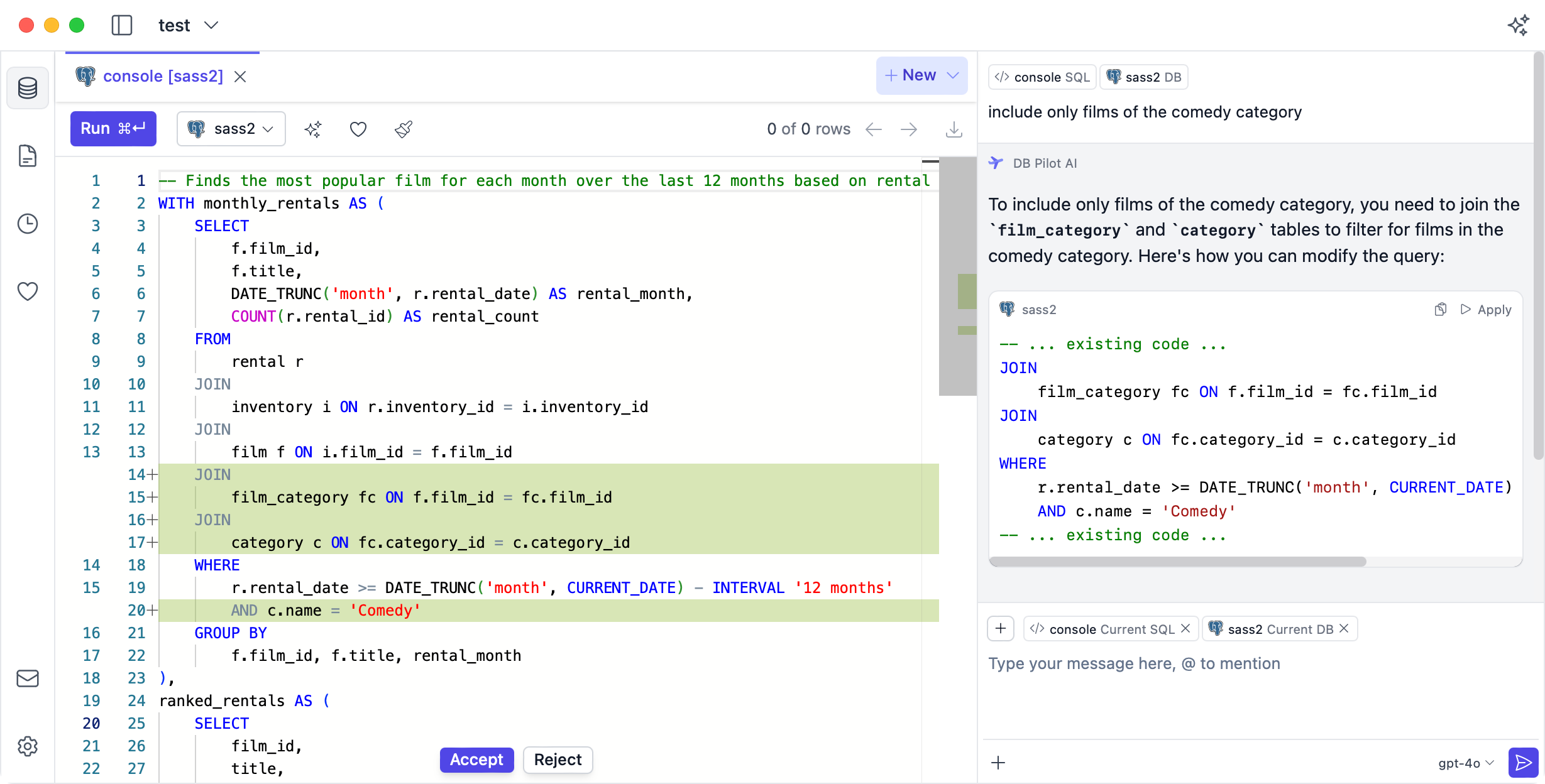Click the format query brush icon
The height and width of the screenshot is (784, 1545).
click(x=404, y=129)
